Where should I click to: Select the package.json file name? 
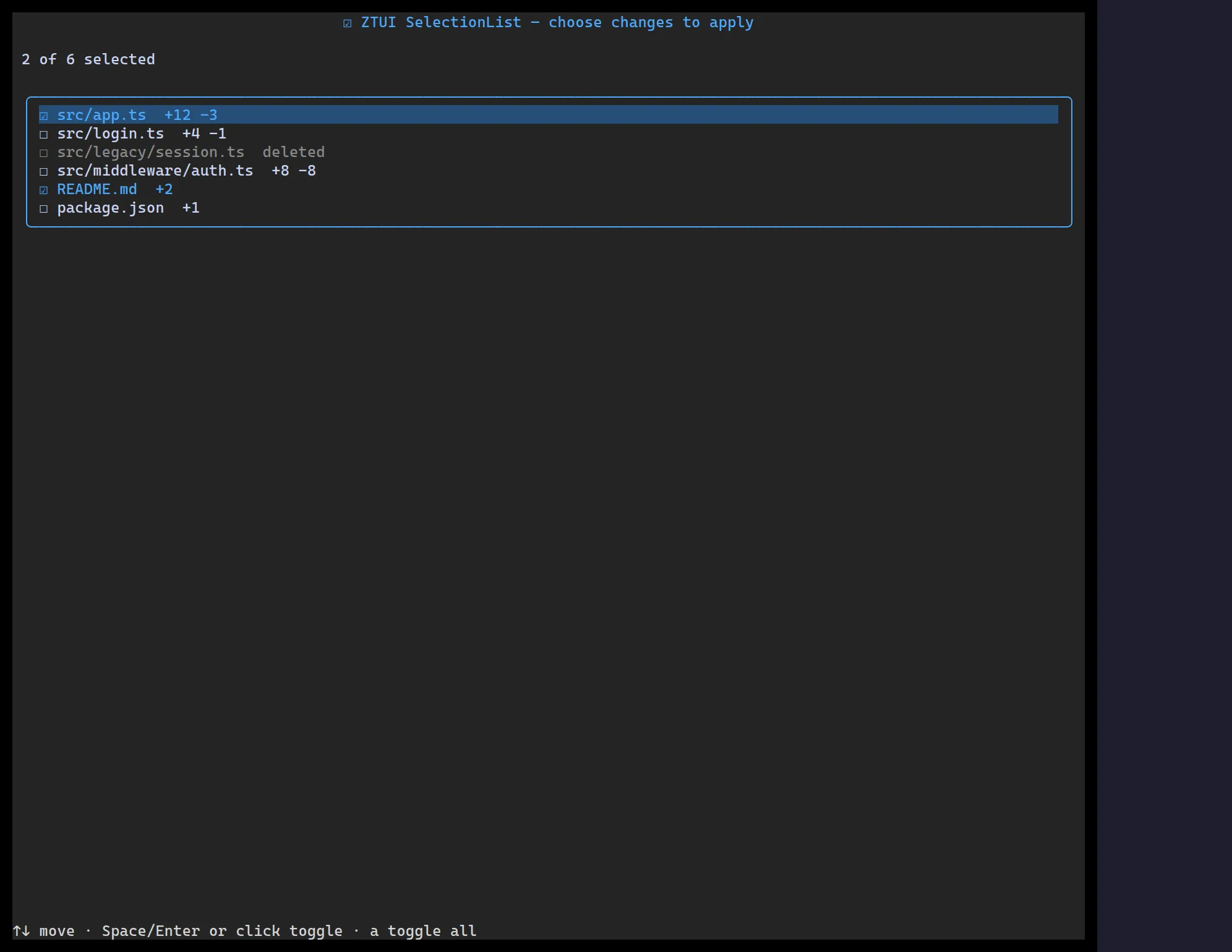(x=111, y=208)
